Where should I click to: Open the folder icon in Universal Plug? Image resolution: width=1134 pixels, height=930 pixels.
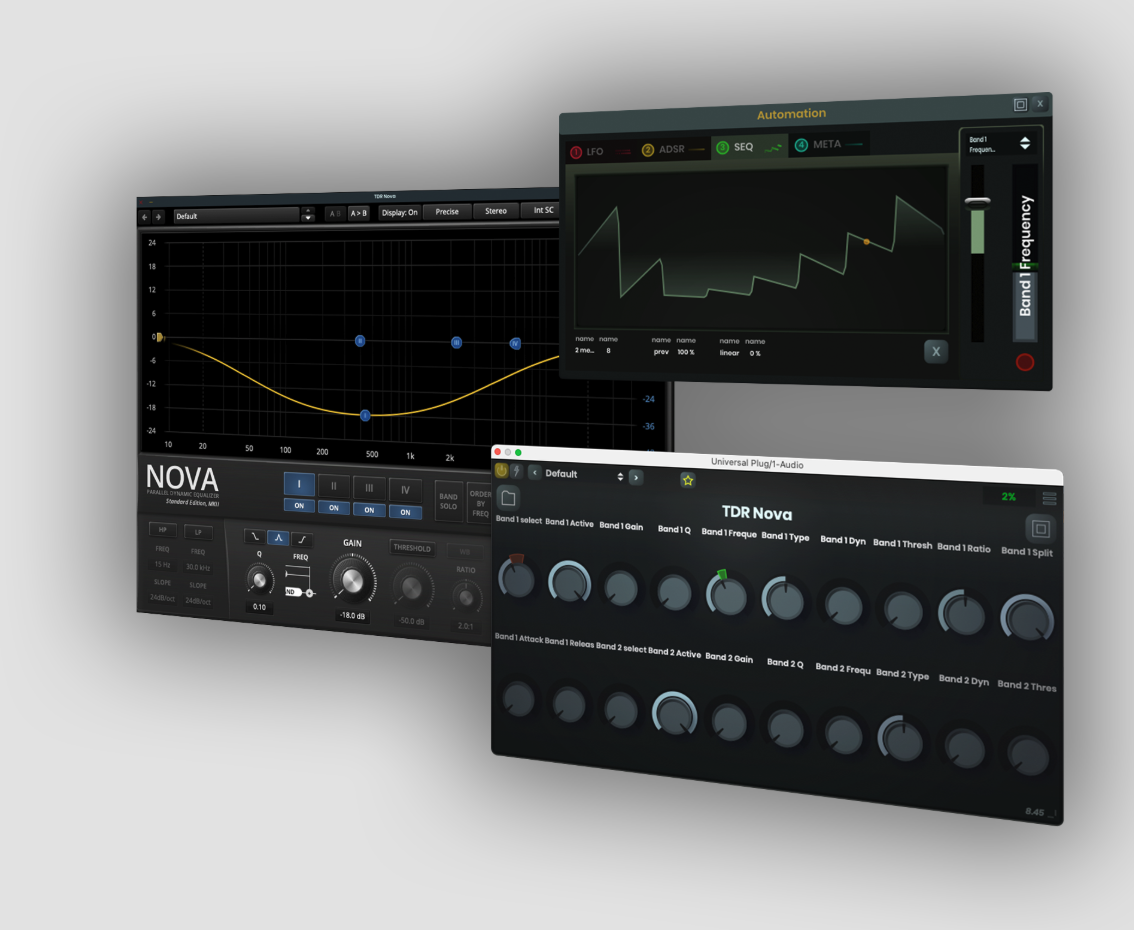coord(508,498)
